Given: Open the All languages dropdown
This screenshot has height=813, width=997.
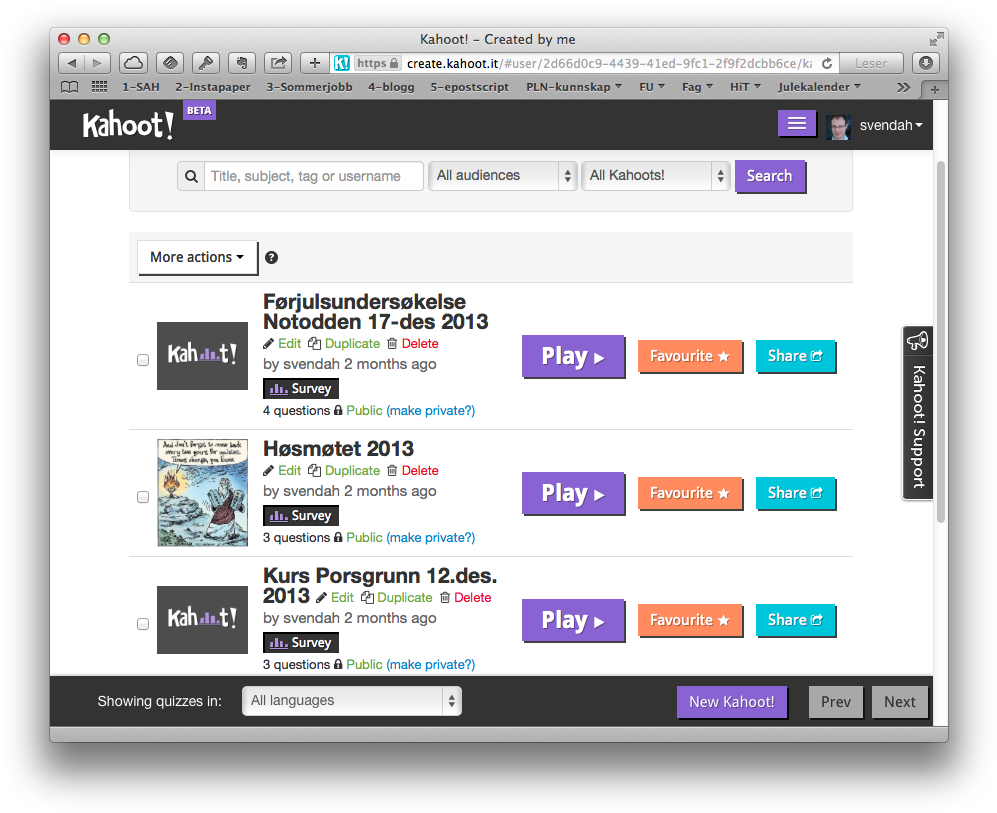Looking at the screenshot, I should click(x=352, y=701).
